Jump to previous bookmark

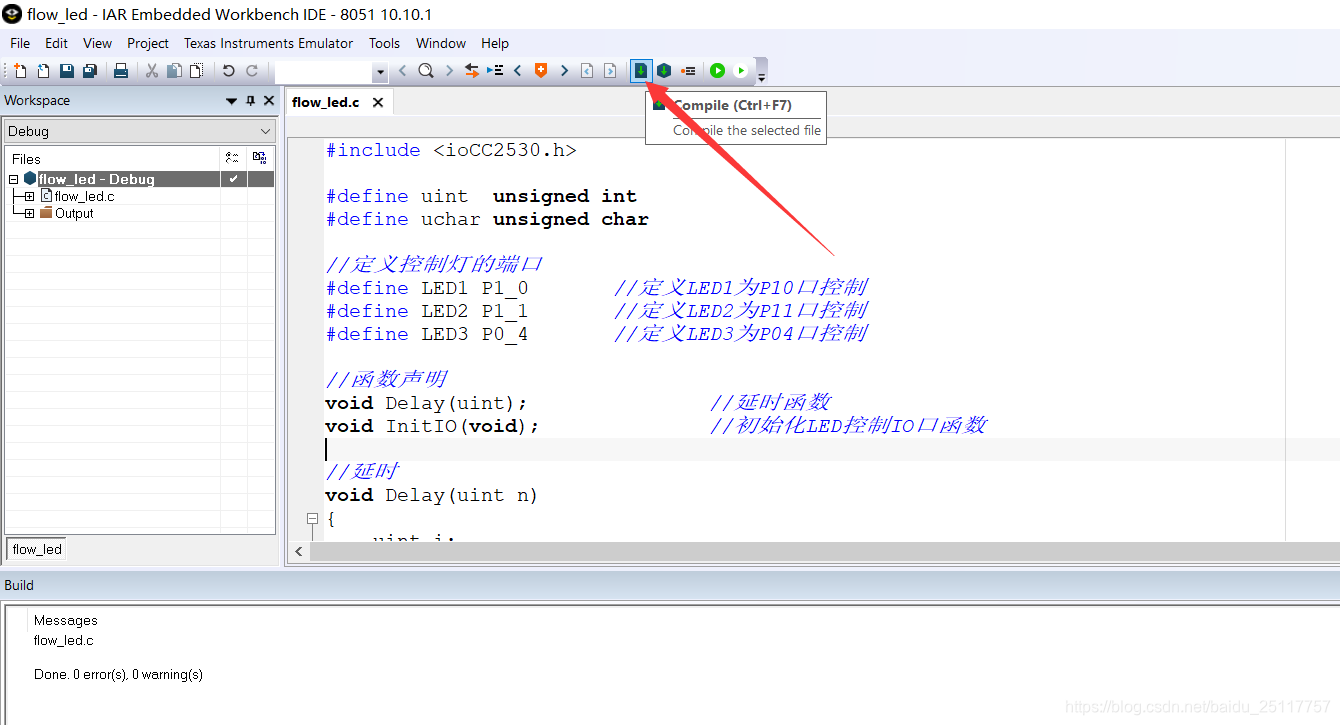click(518, 71)
